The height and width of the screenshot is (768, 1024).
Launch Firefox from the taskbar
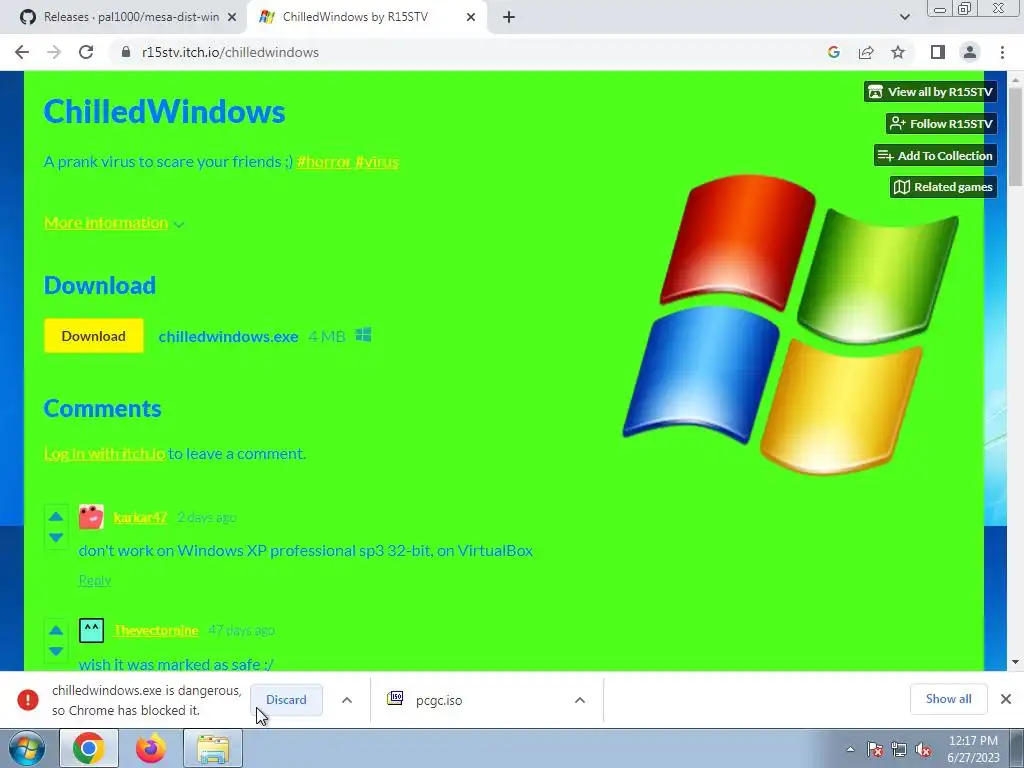pyautogui.click(x=151, y=748)
